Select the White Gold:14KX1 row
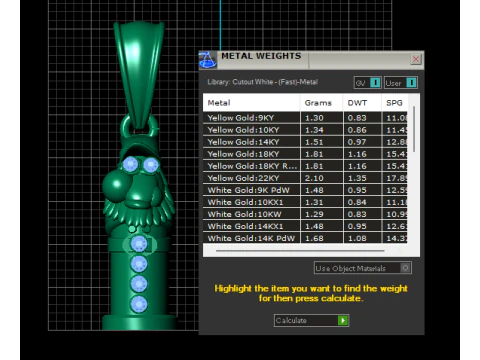Viewport: 480px width, 360px height. coord(305,226)
